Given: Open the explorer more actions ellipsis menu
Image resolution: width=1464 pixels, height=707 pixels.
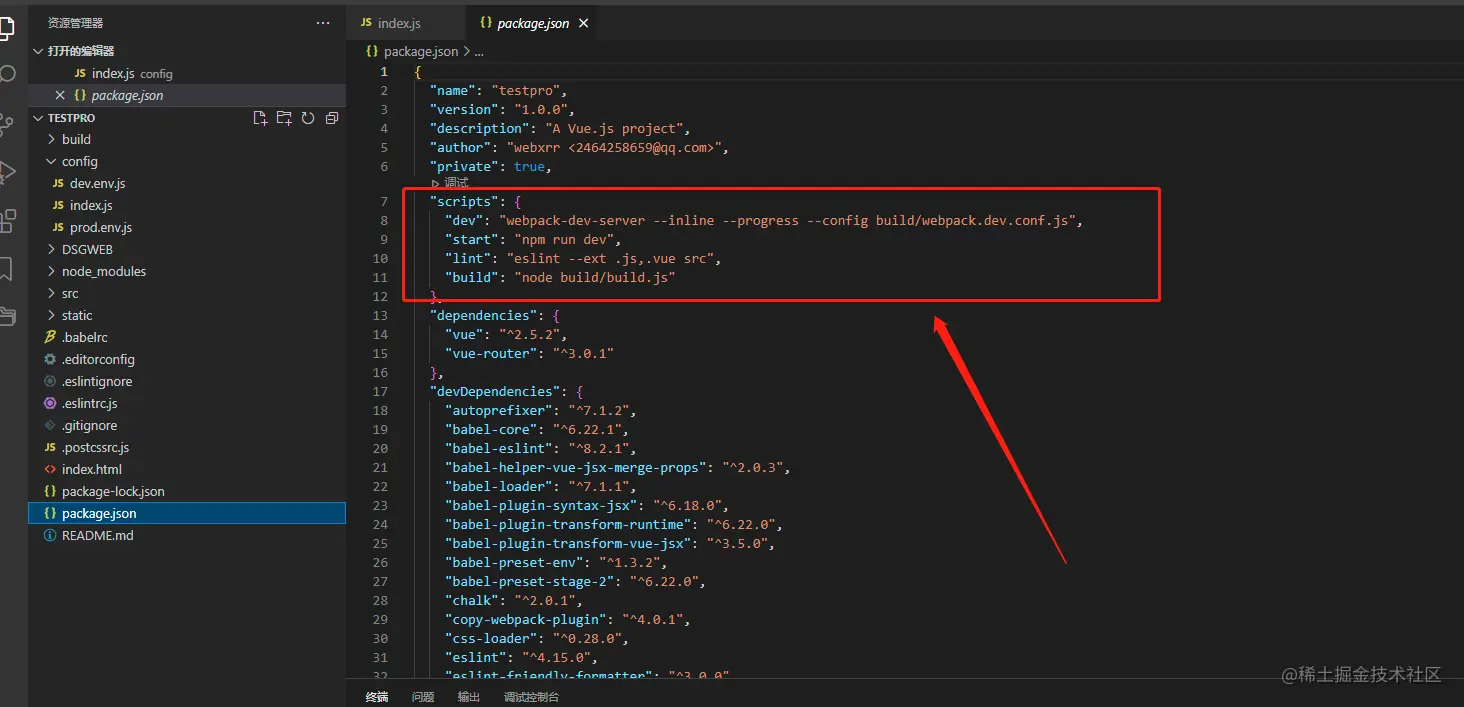Looking at the screenshot, I should tap(323, 22).
